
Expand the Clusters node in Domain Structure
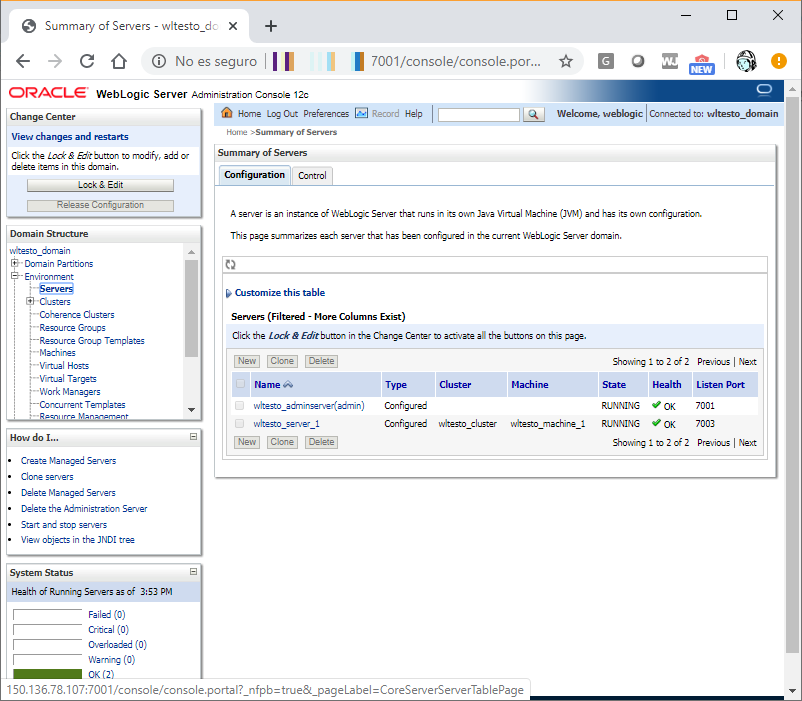(x=31, y=301)
